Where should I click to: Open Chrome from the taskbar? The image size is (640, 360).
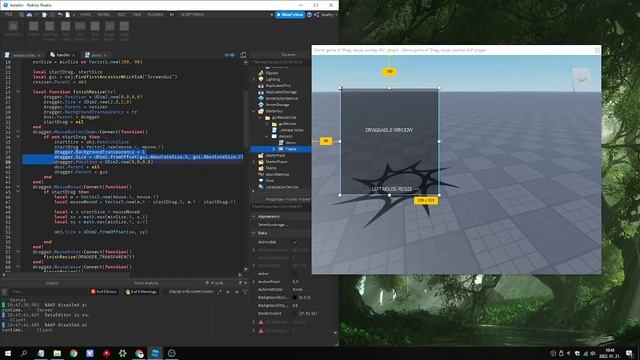pos(73,353)
